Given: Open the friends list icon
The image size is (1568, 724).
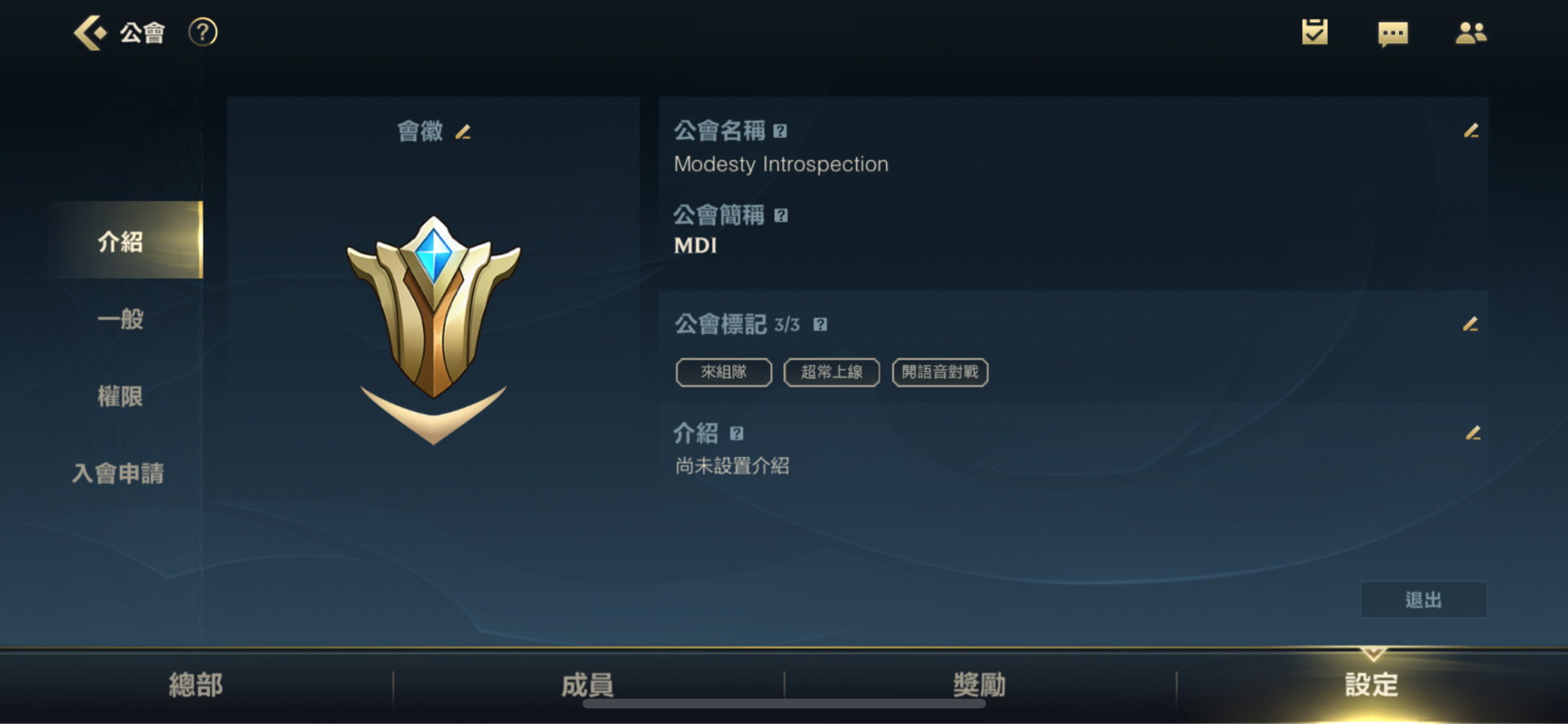Looking at the screenshot, I should tap(1471, 33).
